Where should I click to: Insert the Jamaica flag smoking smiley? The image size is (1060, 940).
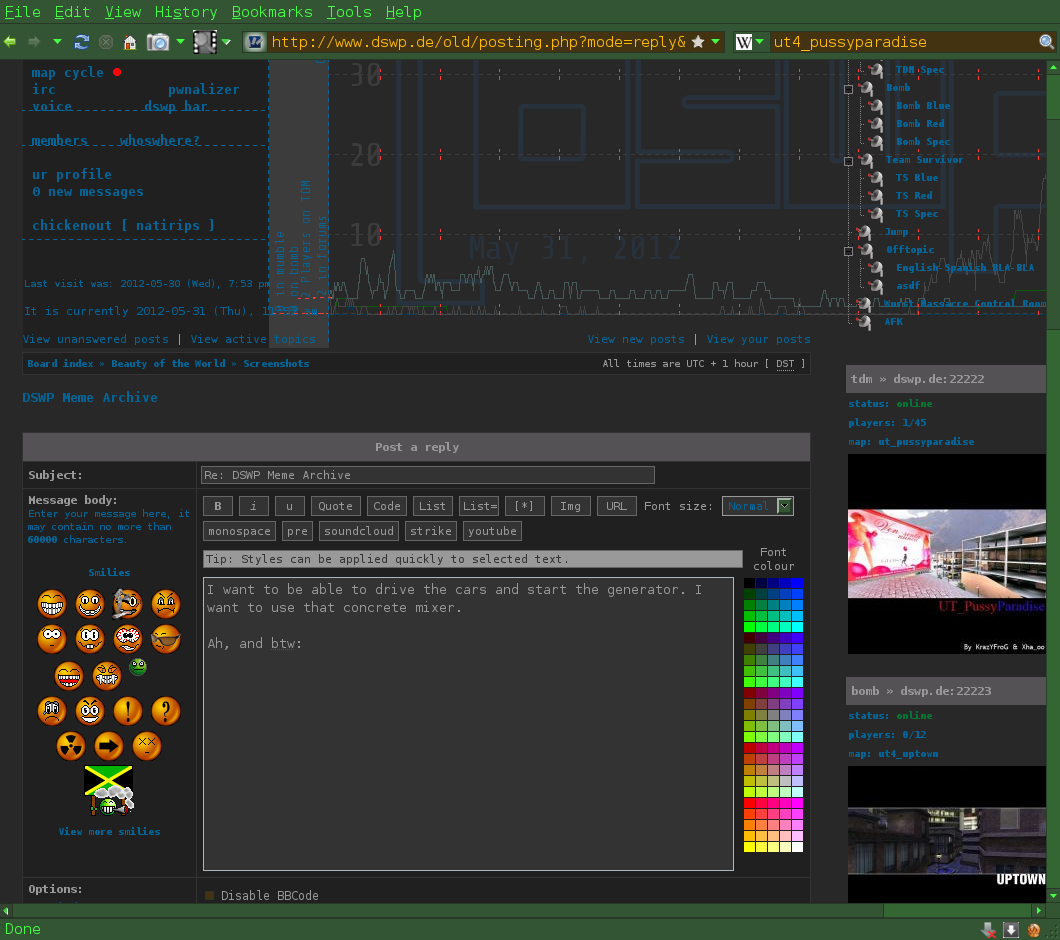point(109,790)
